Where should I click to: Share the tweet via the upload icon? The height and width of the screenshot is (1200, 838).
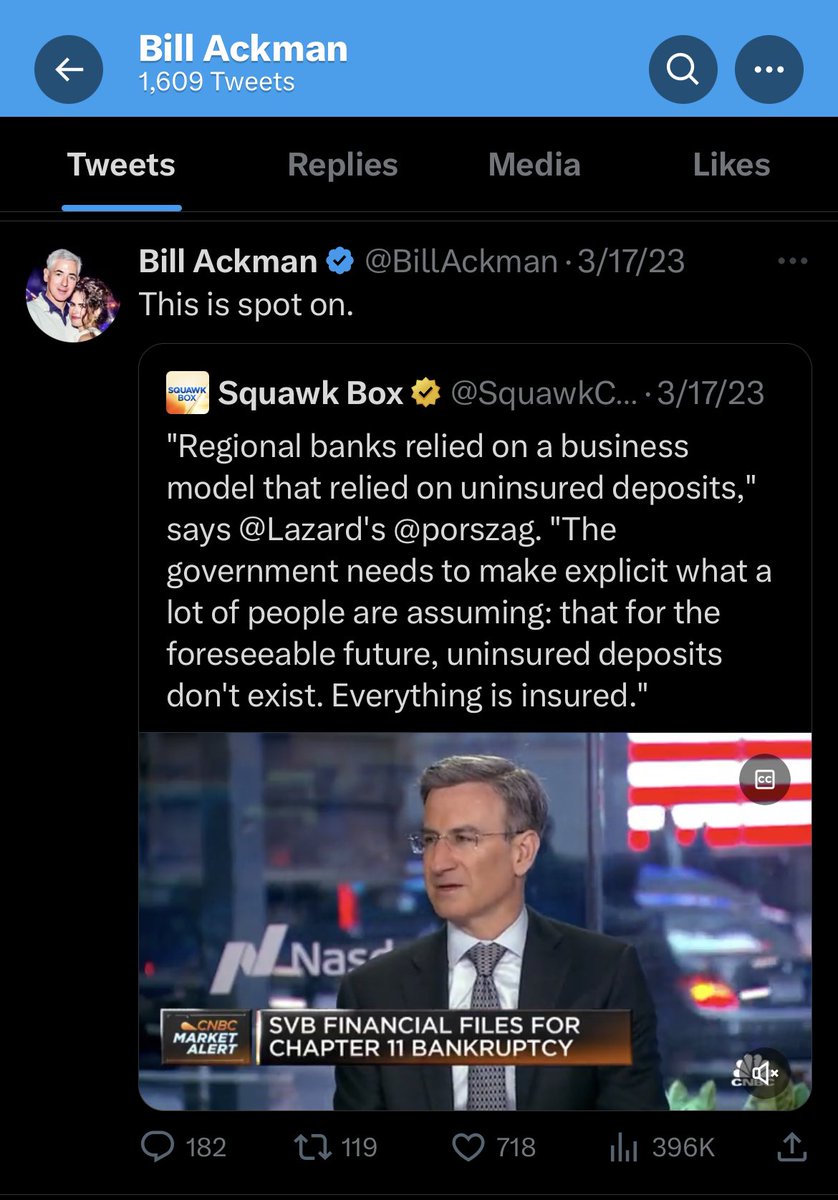point(791,1146)
